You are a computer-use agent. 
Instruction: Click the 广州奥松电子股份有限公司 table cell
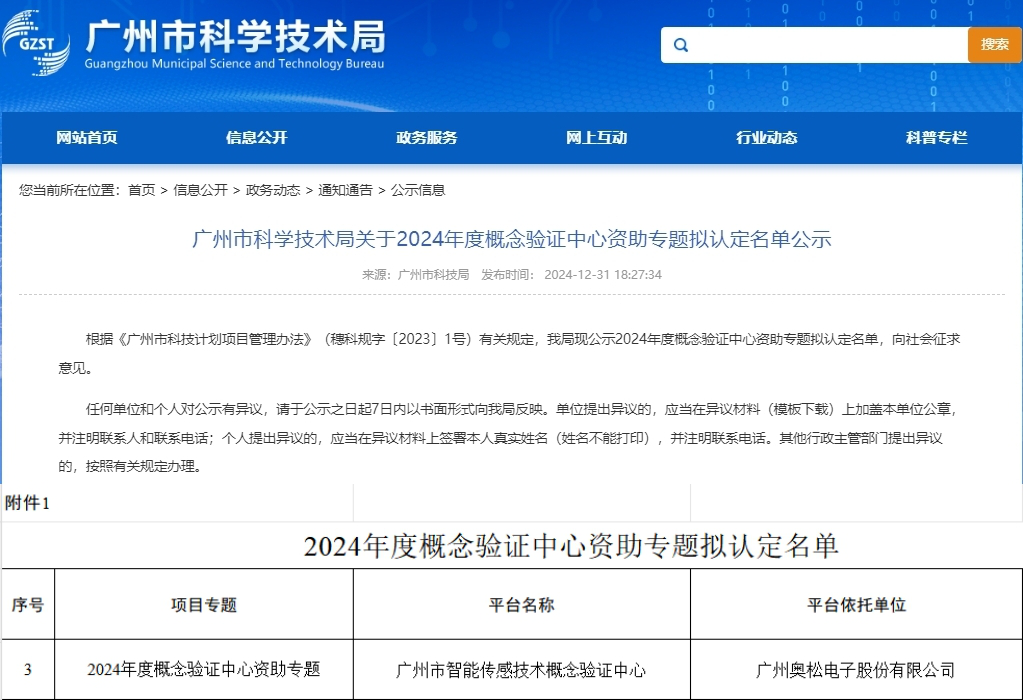(856, 670)
